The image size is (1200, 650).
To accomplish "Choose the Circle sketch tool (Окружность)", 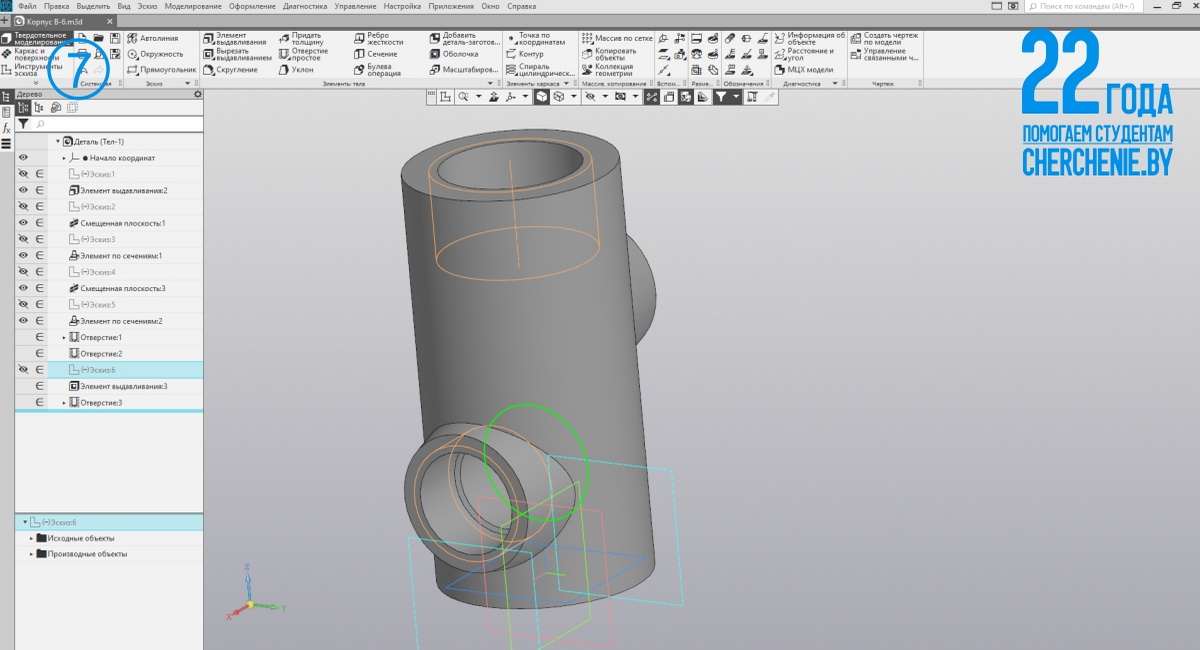I will [x=160, y=54].
